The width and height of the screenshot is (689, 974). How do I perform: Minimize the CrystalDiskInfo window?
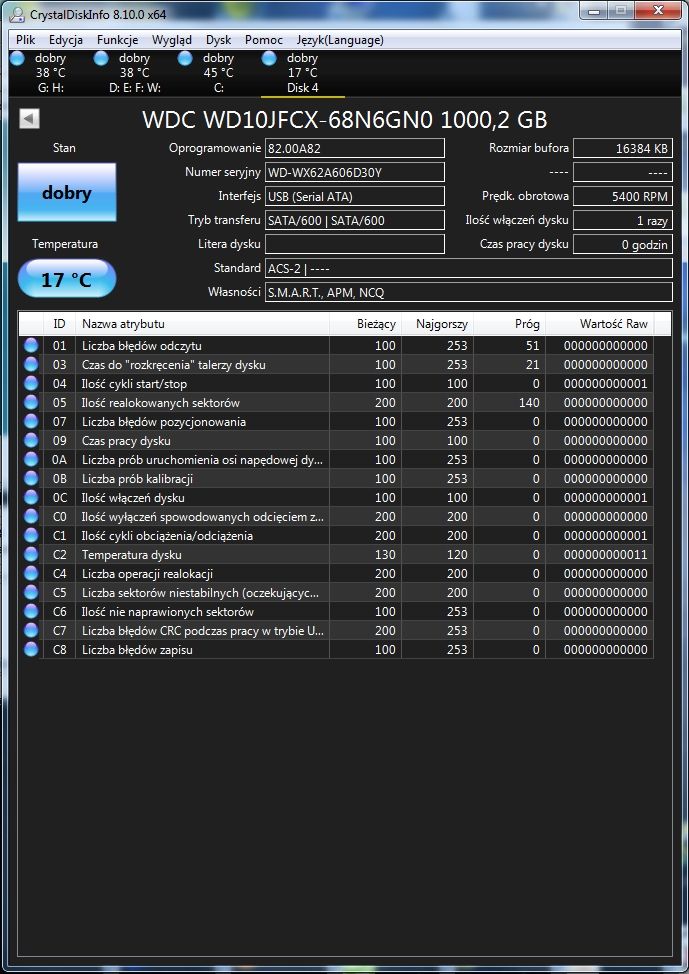pos(594,10)
